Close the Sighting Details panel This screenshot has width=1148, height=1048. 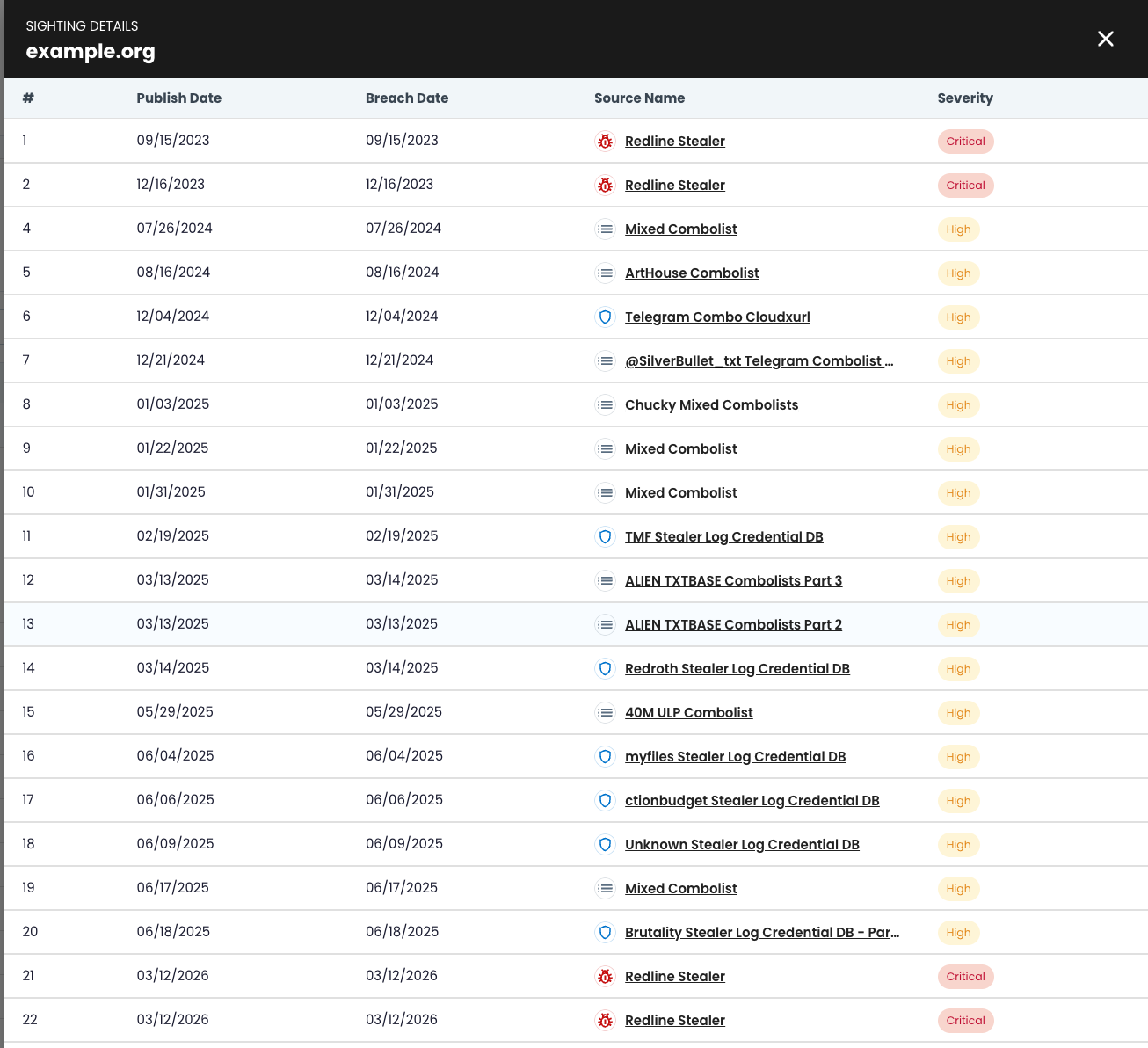(1105, 39)
